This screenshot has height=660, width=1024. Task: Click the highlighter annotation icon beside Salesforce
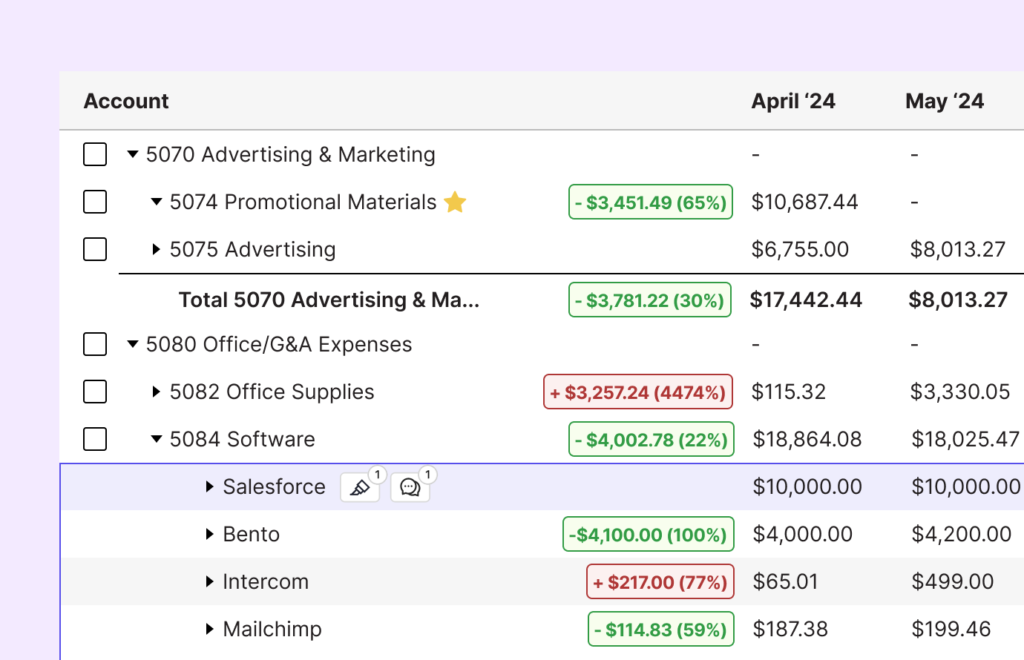[x=359, y=488]
